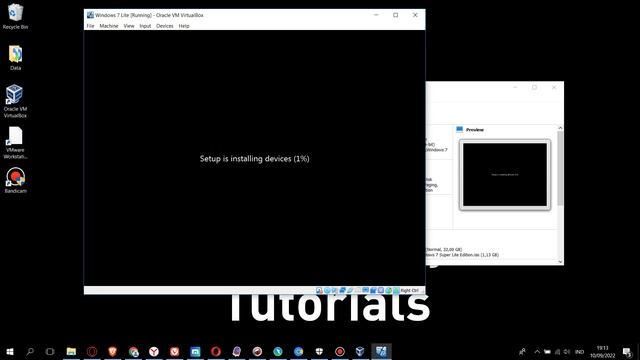Viewport: 640px width, 360px height.
Task: Click the Preview thumbnail in VirtualBox Manager
Action: click(x=505, y=174)
